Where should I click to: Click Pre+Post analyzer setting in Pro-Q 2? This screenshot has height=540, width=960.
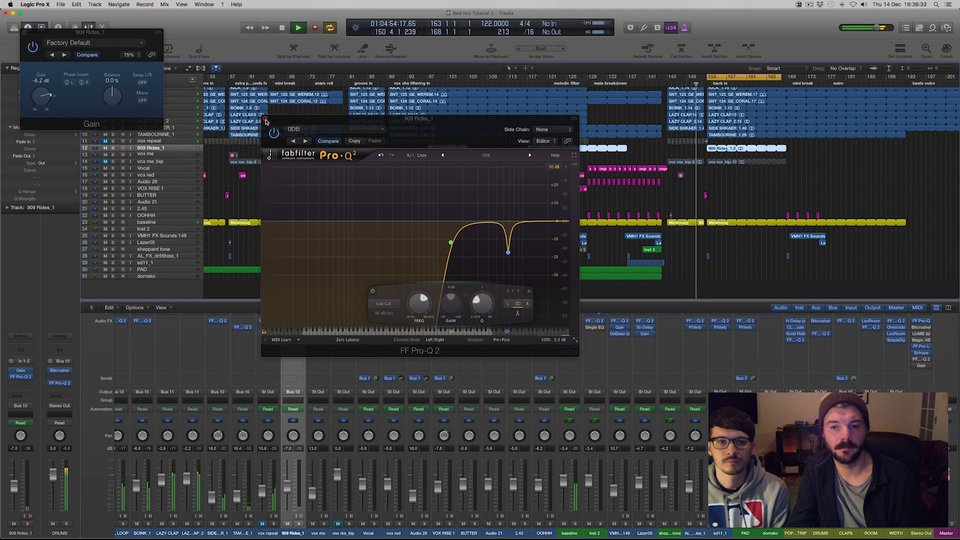(501, 340)
